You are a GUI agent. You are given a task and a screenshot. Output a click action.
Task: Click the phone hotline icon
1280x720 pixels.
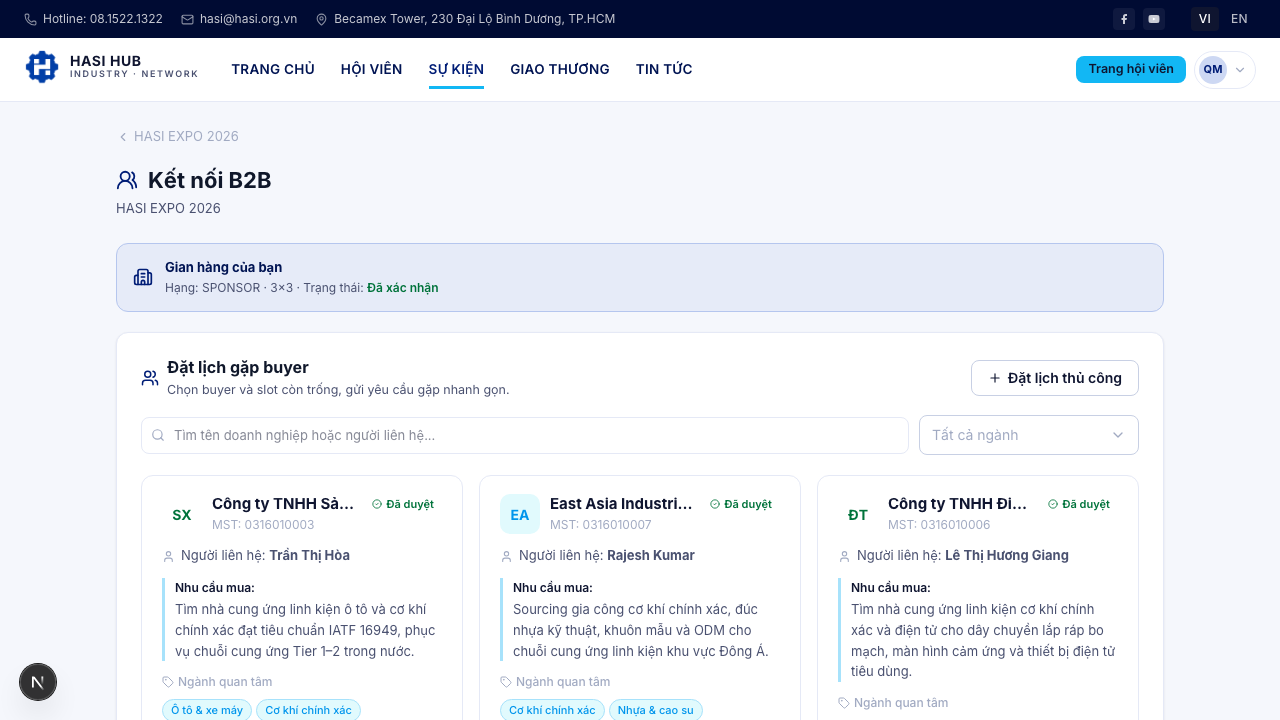(30, 19)
